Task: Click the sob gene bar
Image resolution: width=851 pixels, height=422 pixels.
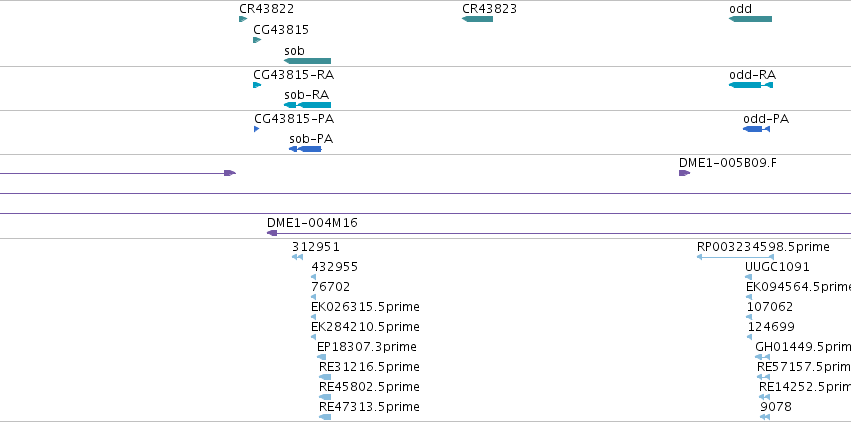Action: click(x=307, y=61)
